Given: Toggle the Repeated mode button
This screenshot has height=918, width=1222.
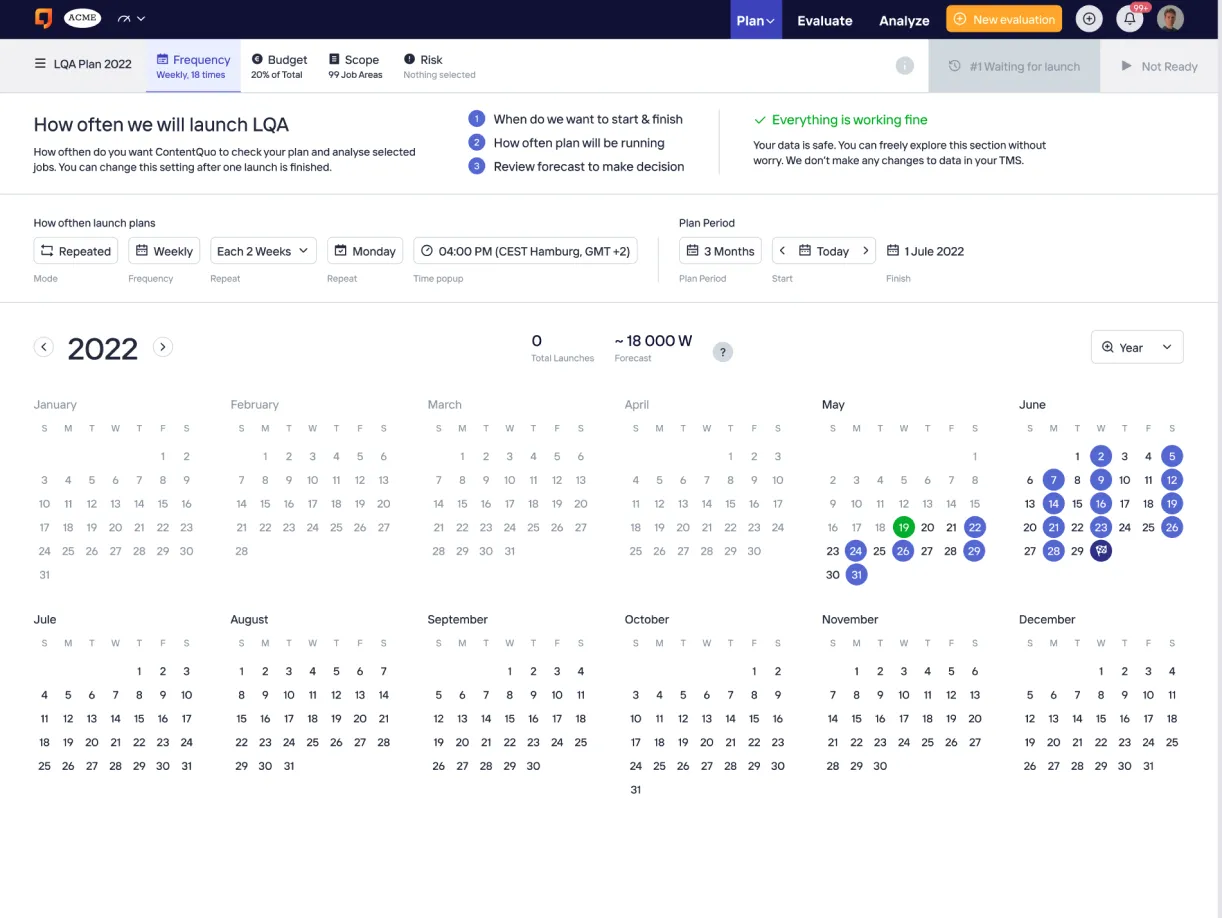Looking at the screenshot, I should point(76,251).
